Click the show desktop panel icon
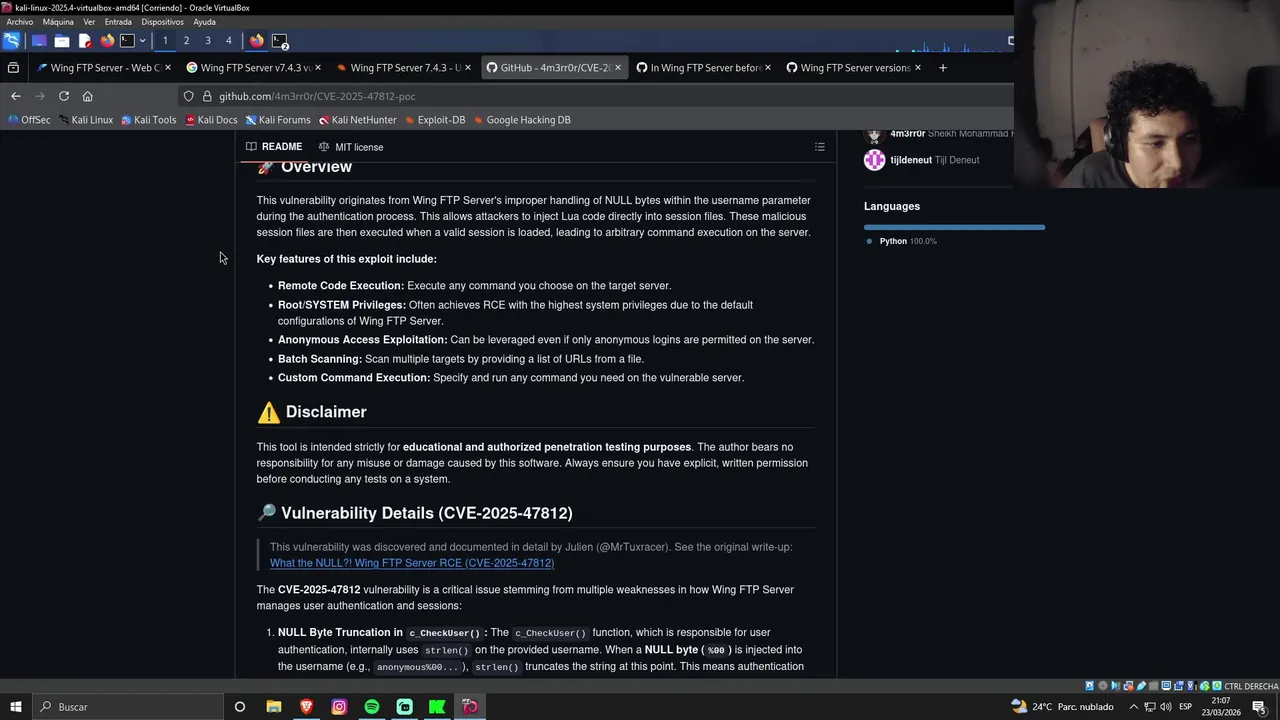This screenshot has height=720, width=1280. pyautogui.click(x=39, y=41)
